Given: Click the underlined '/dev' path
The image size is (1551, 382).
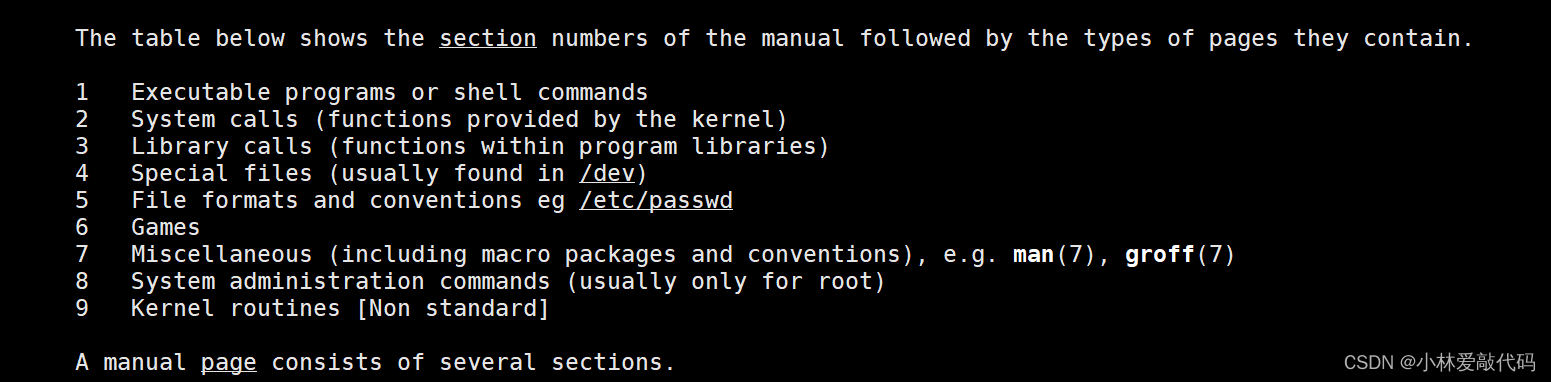Looking at the screenshot, I should [x=607, y=174].
